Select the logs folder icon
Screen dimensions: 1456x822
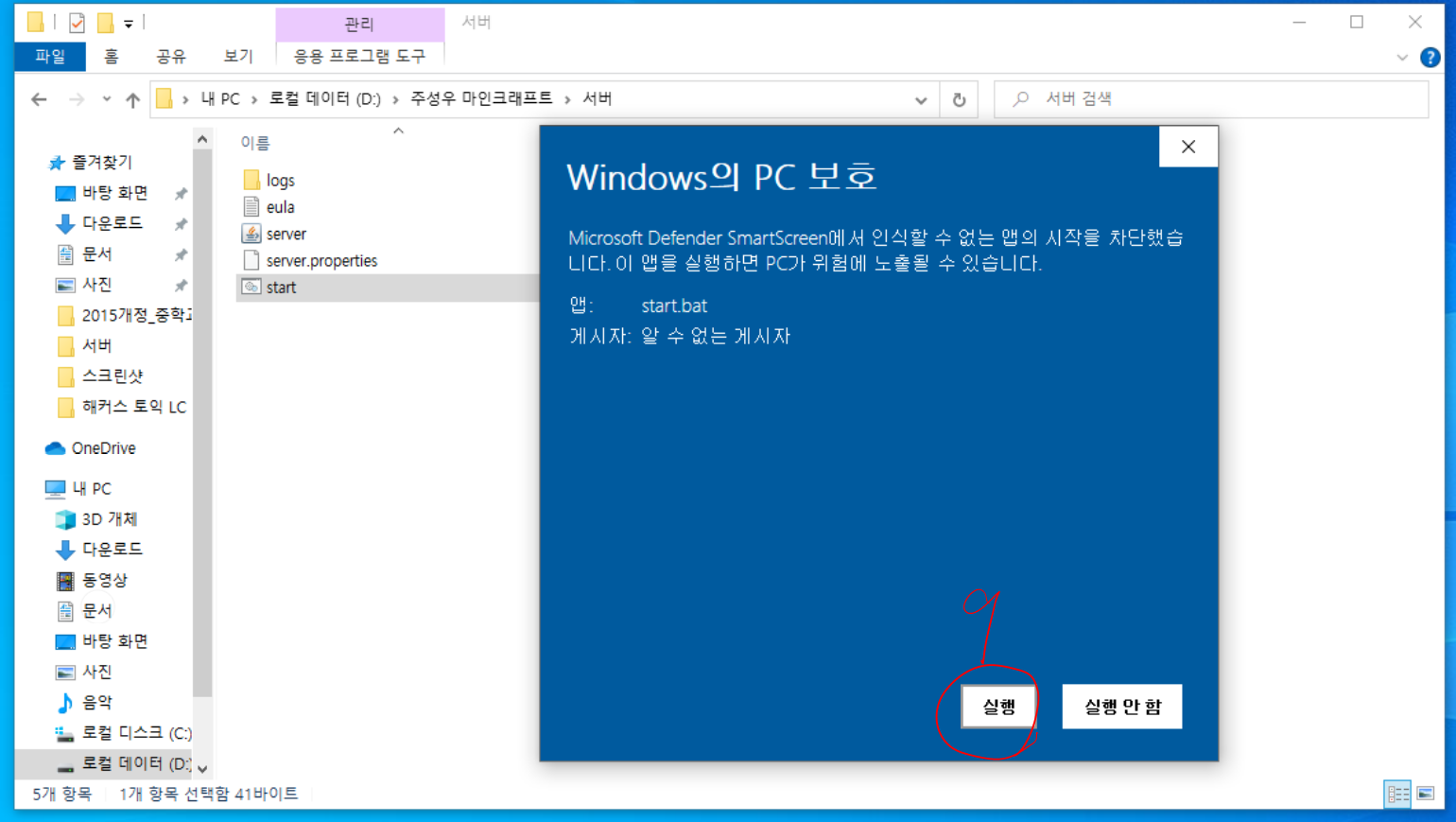click(251, 180)
